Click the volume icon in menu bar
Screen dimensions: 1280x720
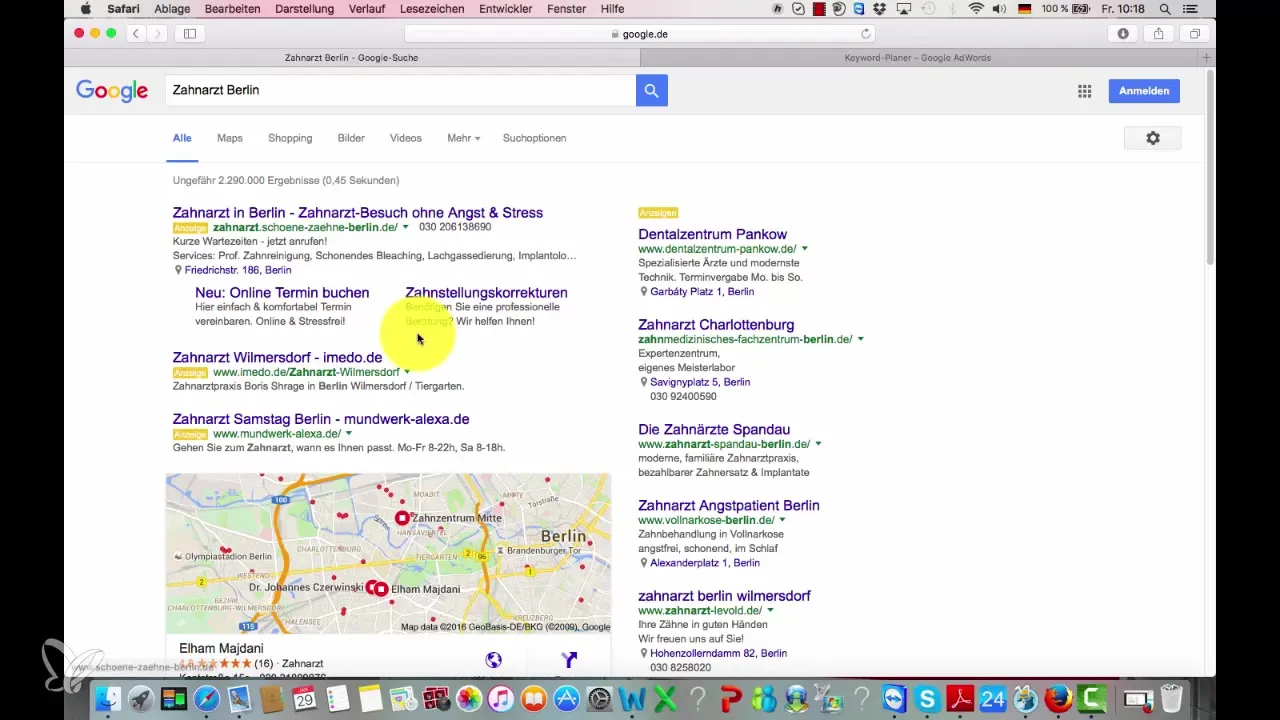pyautogui.click(x=999, y=9)
